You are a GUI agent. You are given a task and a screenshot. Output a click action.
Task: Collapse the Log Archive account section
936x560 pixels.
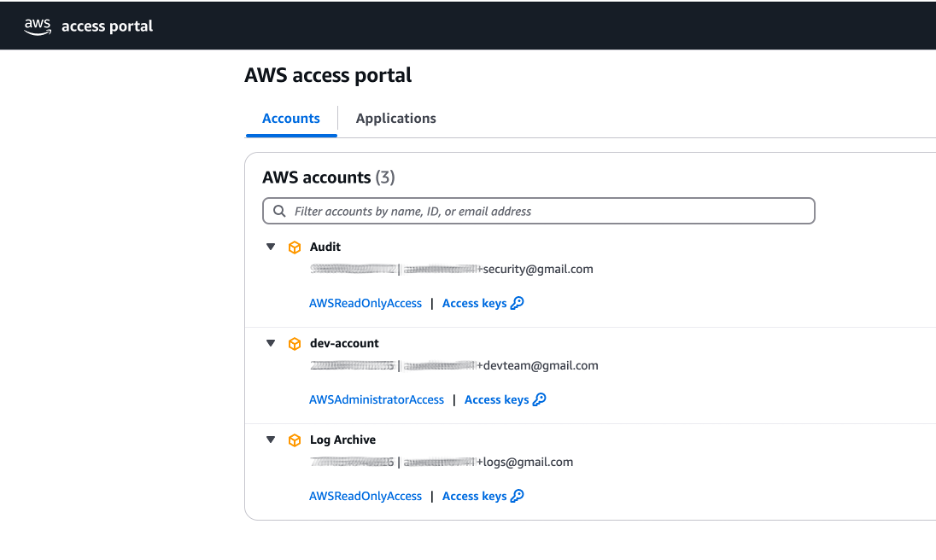(x=270, y=440)
